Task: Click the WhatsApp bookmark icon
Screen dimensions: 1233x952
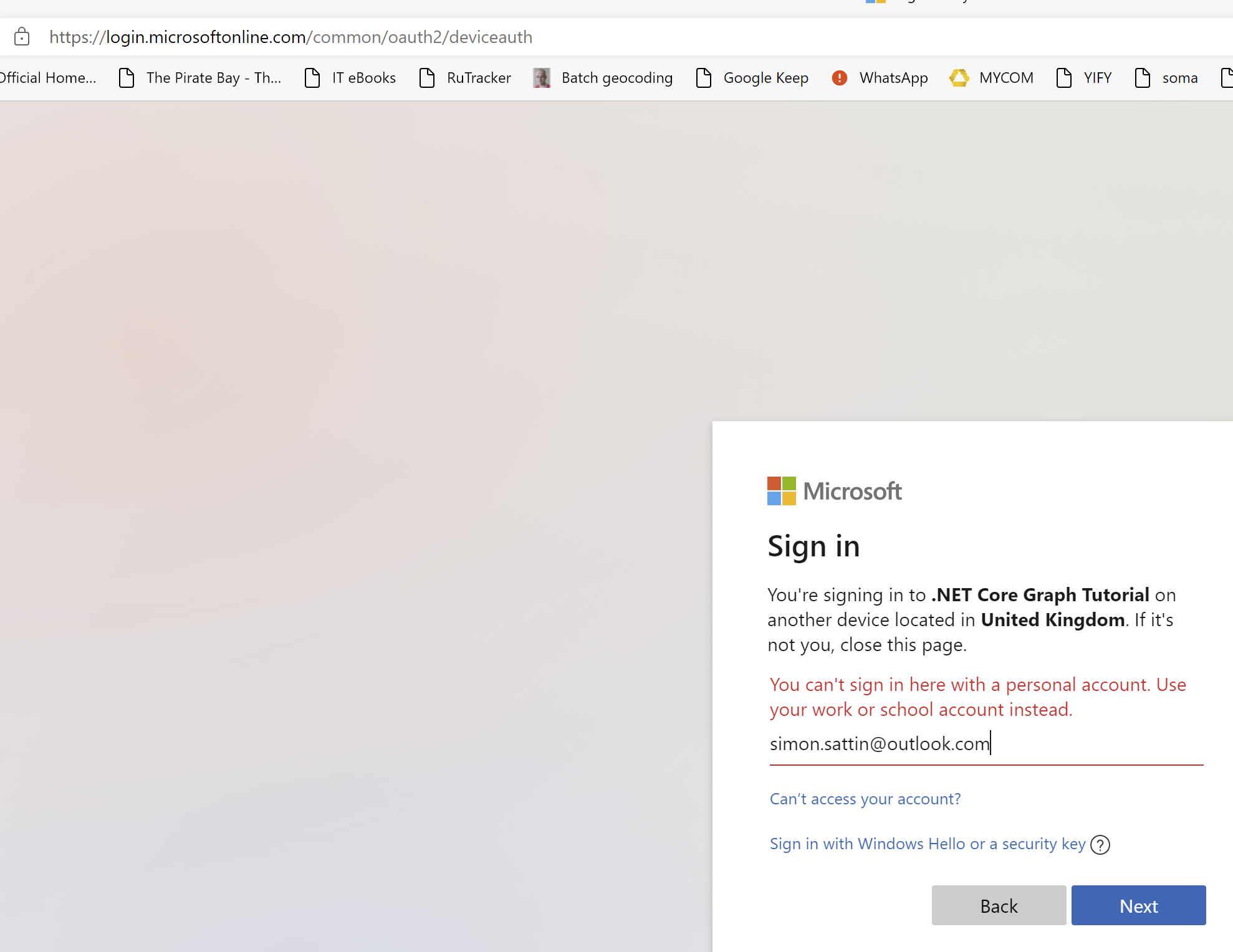Action: point(840,78)
